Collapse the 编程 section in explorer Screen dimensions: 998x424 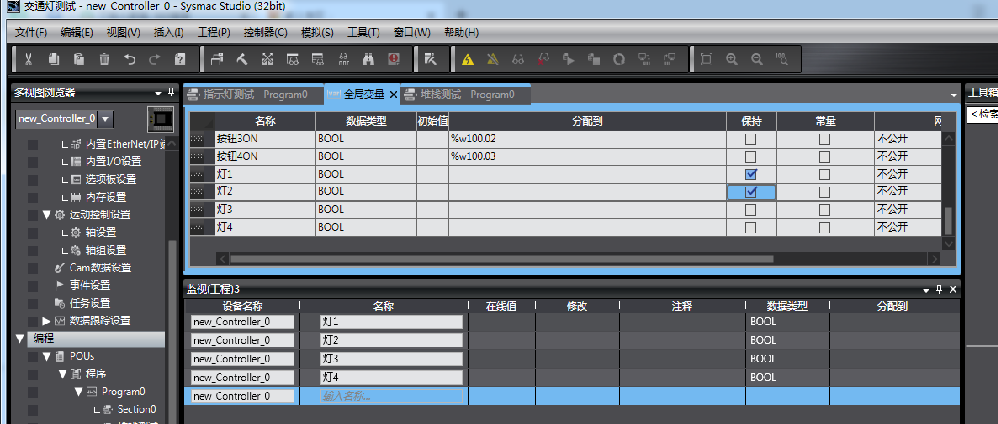tap(20, 339)
